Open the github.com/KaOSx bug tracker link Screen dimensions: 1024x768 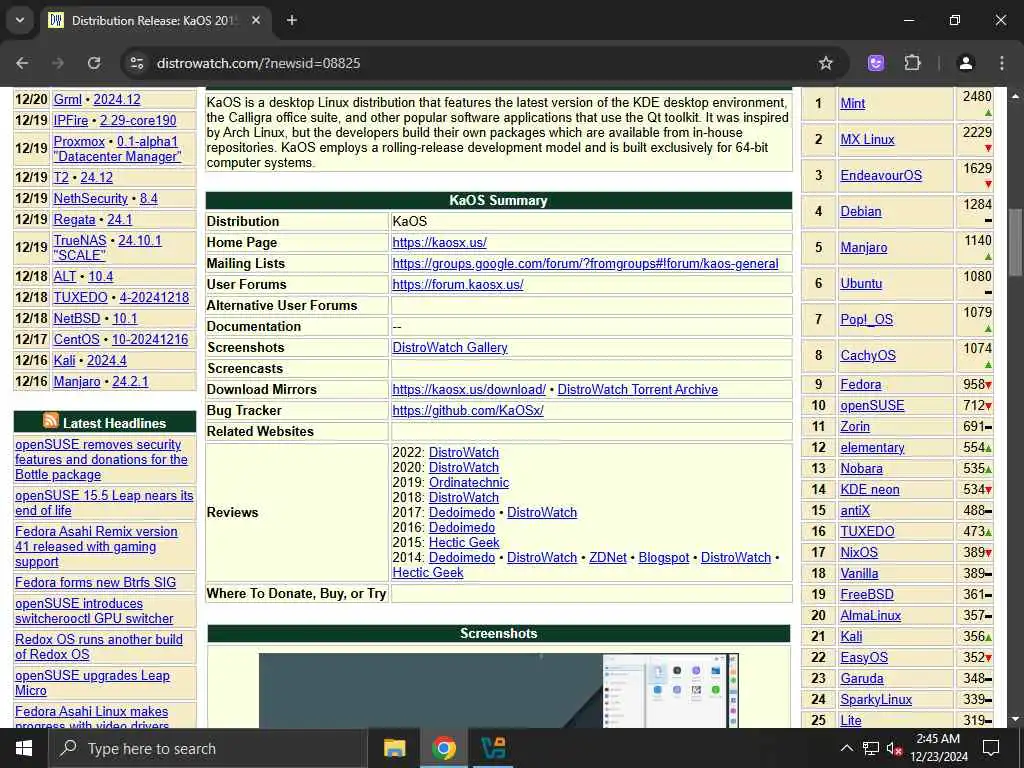pos(468,410)
